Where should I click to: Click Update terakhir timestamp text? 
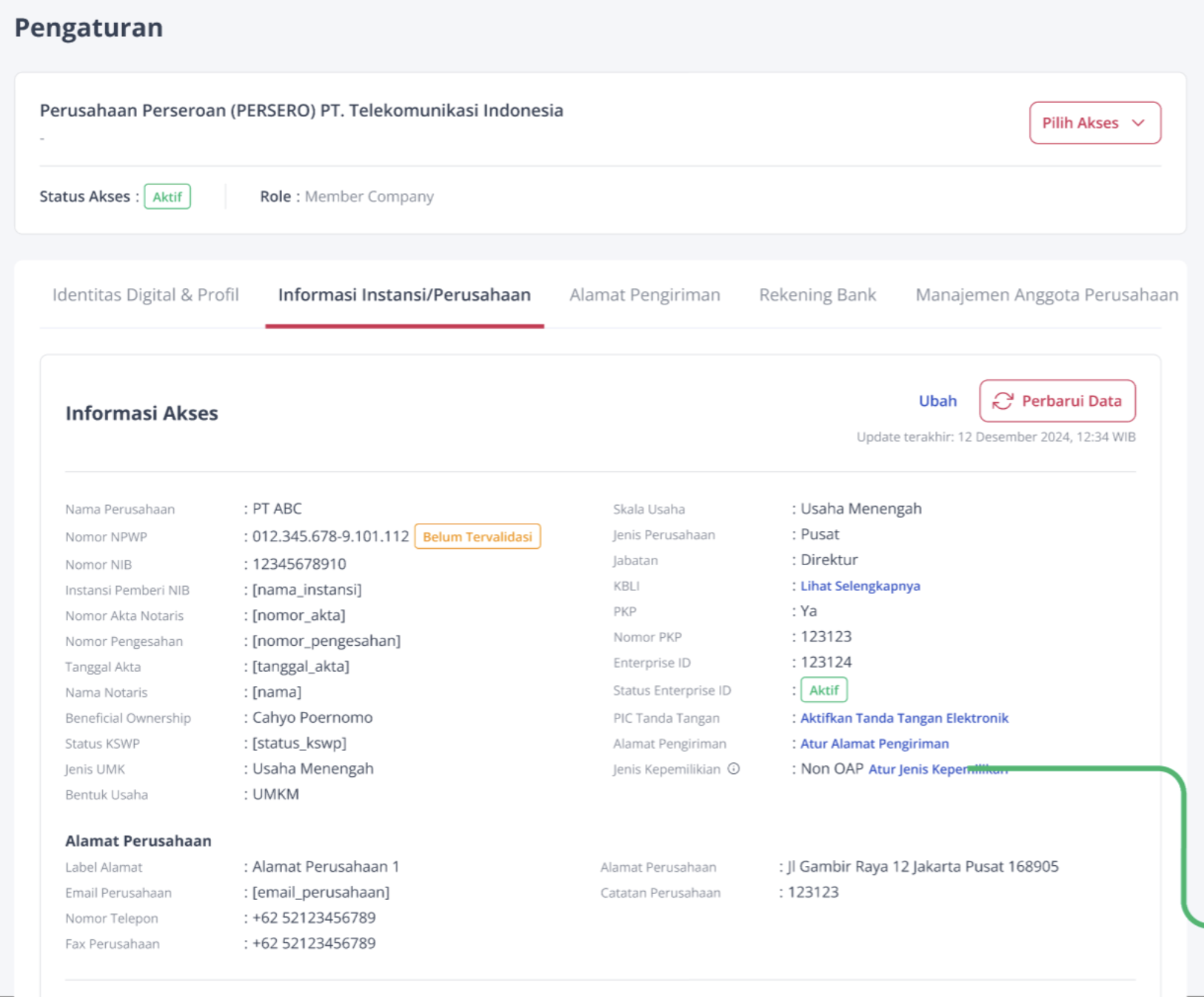[x=996, y=437]
